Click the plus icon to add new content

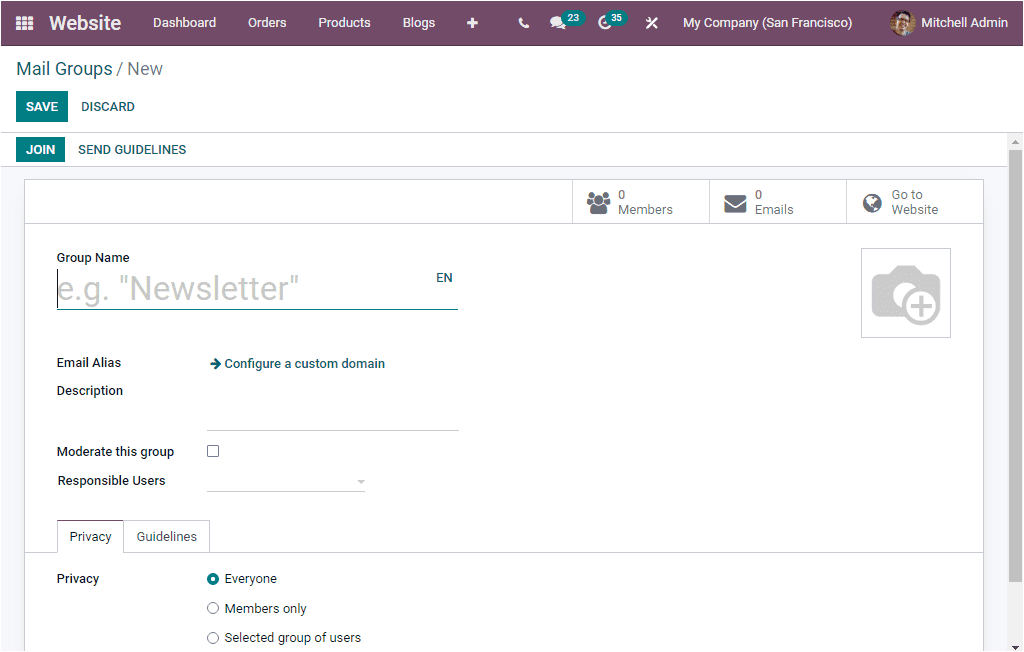pos(472,22)
